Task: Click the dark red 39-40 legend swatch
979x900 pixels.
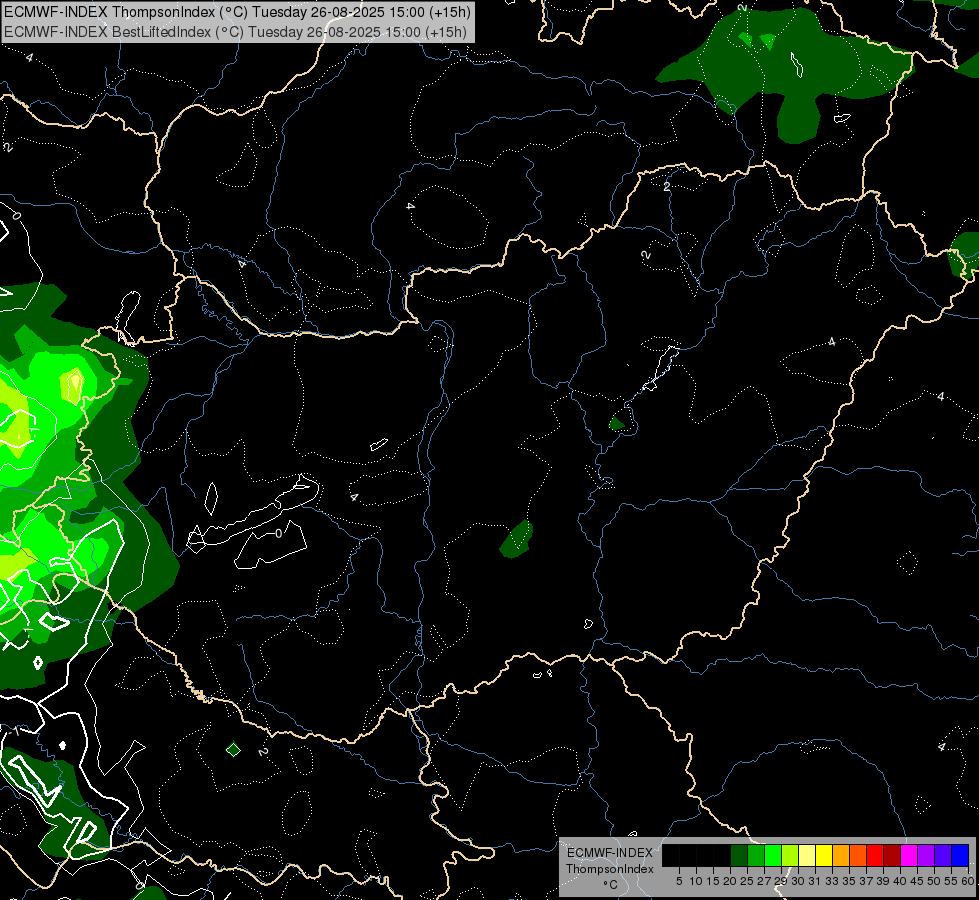Action: coord(892,855)
